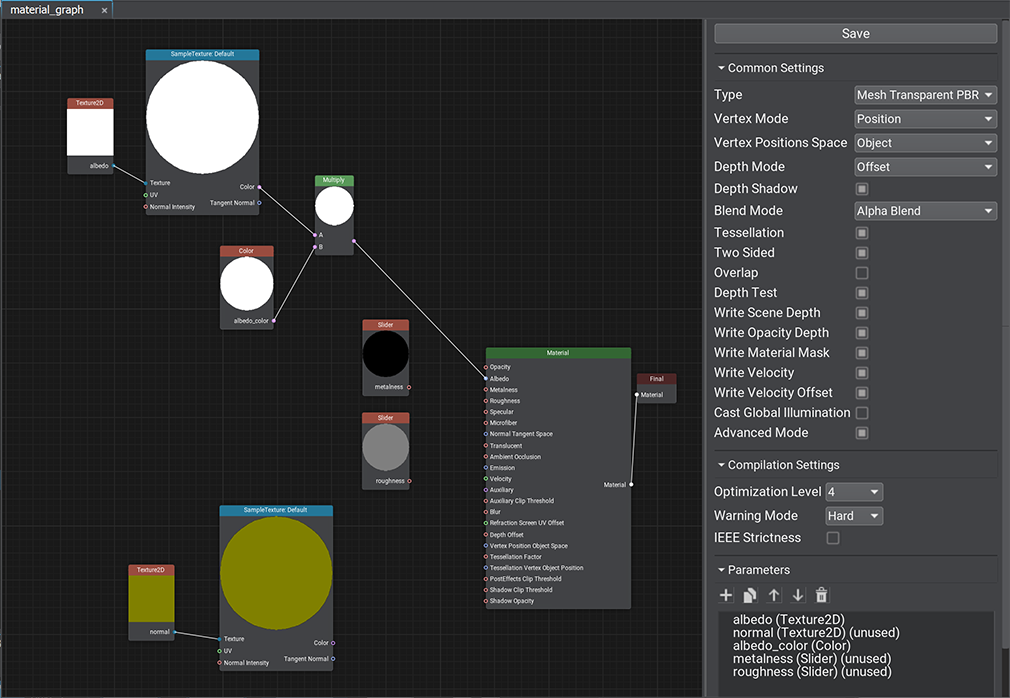Screen dimensions: 1010x698
Task: Select the Multiply node header
Action: (334, 181)
